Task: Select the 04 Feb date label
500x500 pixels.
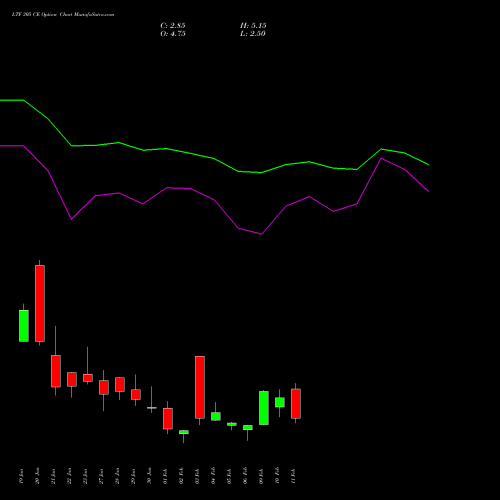Action: coord(214,476)
